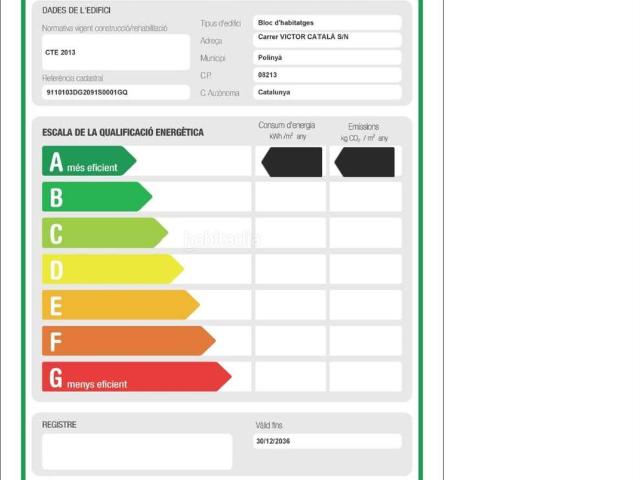This screenshot has height=480, width=640.
Task: Click the dark orange F rating arrow
Action: point(128,341)
